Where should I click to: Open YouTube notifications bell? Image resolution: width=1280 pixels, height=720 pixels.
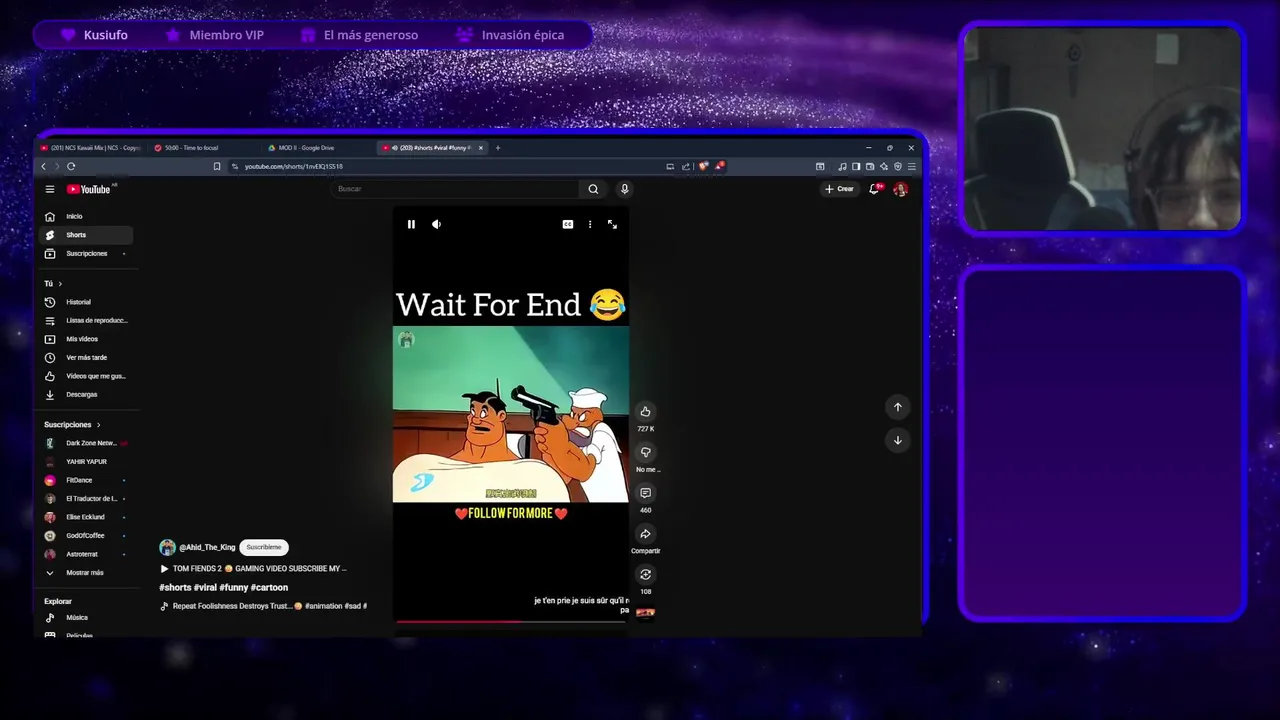[874, 189]
